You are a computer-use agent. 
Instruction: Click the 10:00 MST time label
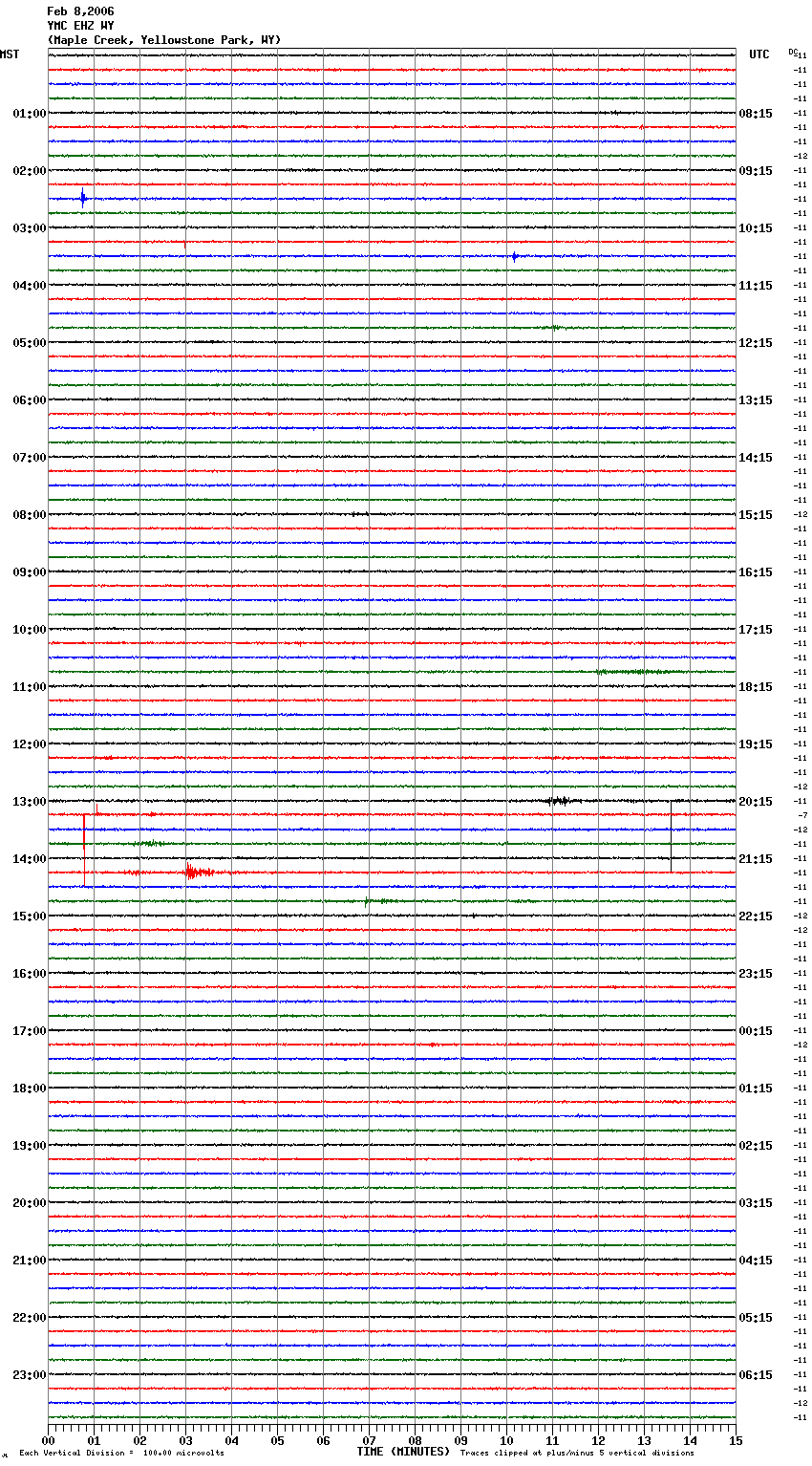(30, 630)
